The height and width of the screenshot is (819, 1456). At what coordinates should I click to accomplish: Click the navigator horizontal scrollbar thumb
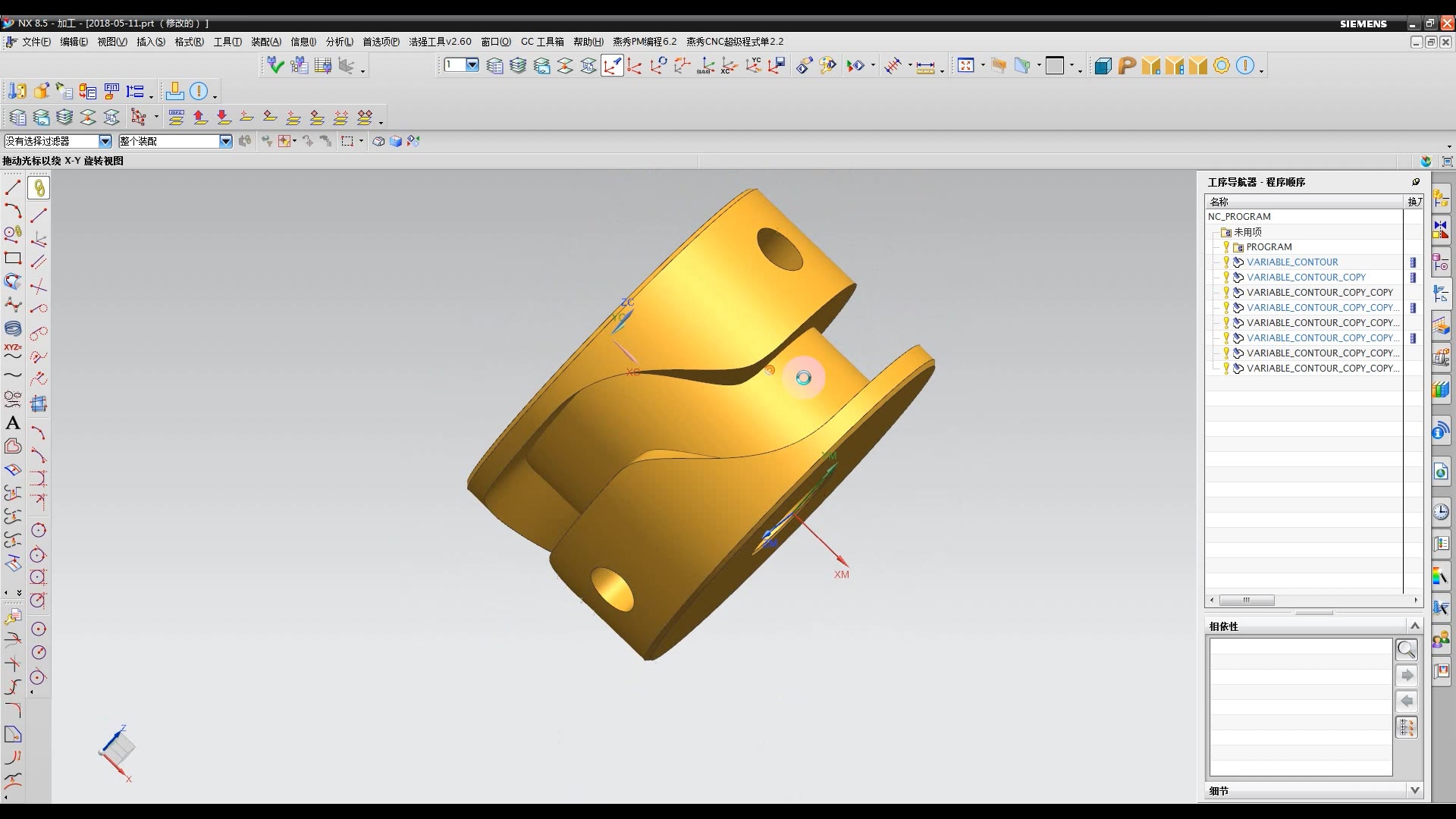(1247, 600)
